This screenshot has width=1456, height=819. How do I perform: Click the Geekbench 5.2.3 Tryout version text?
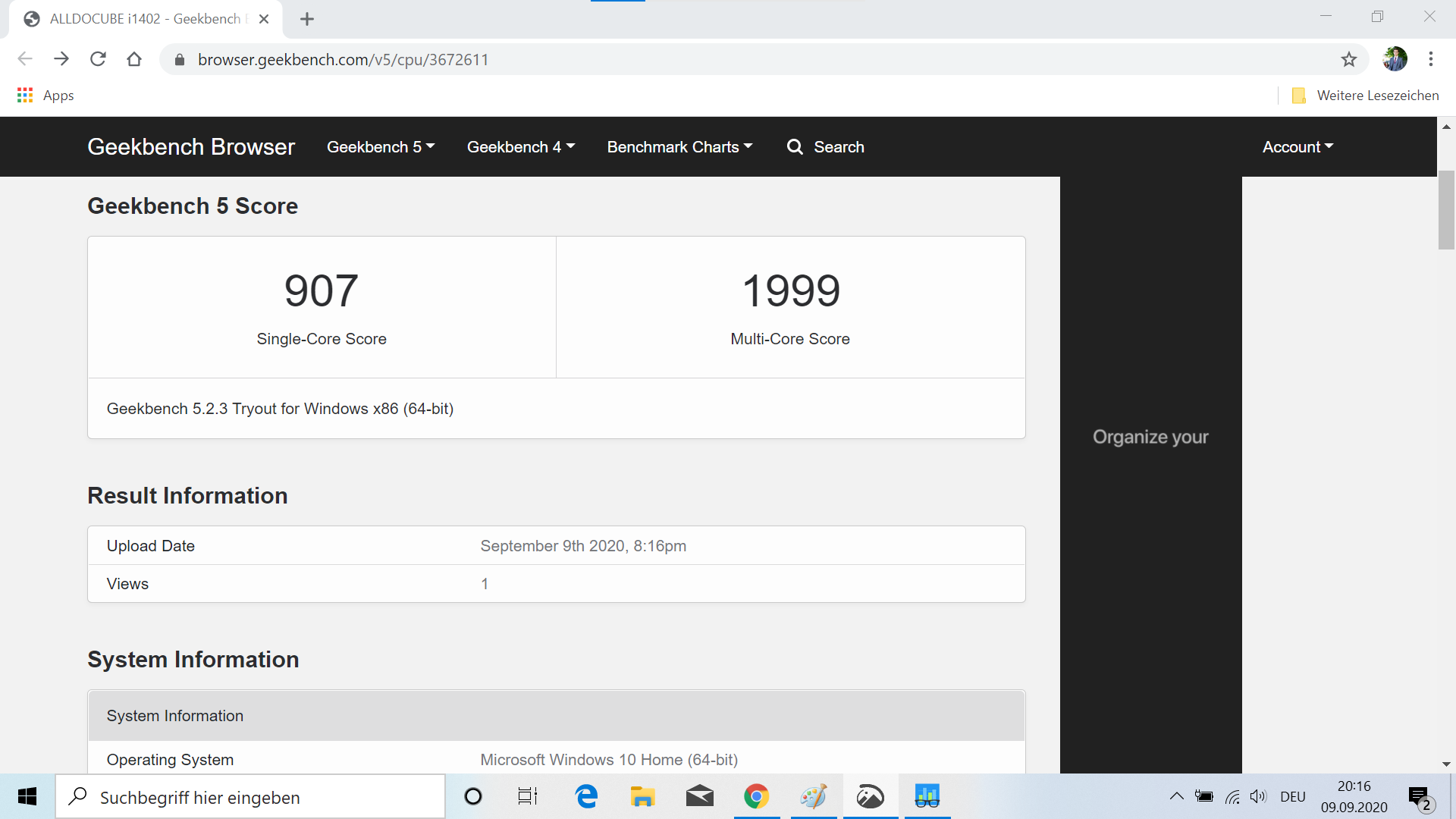[280, 409]
